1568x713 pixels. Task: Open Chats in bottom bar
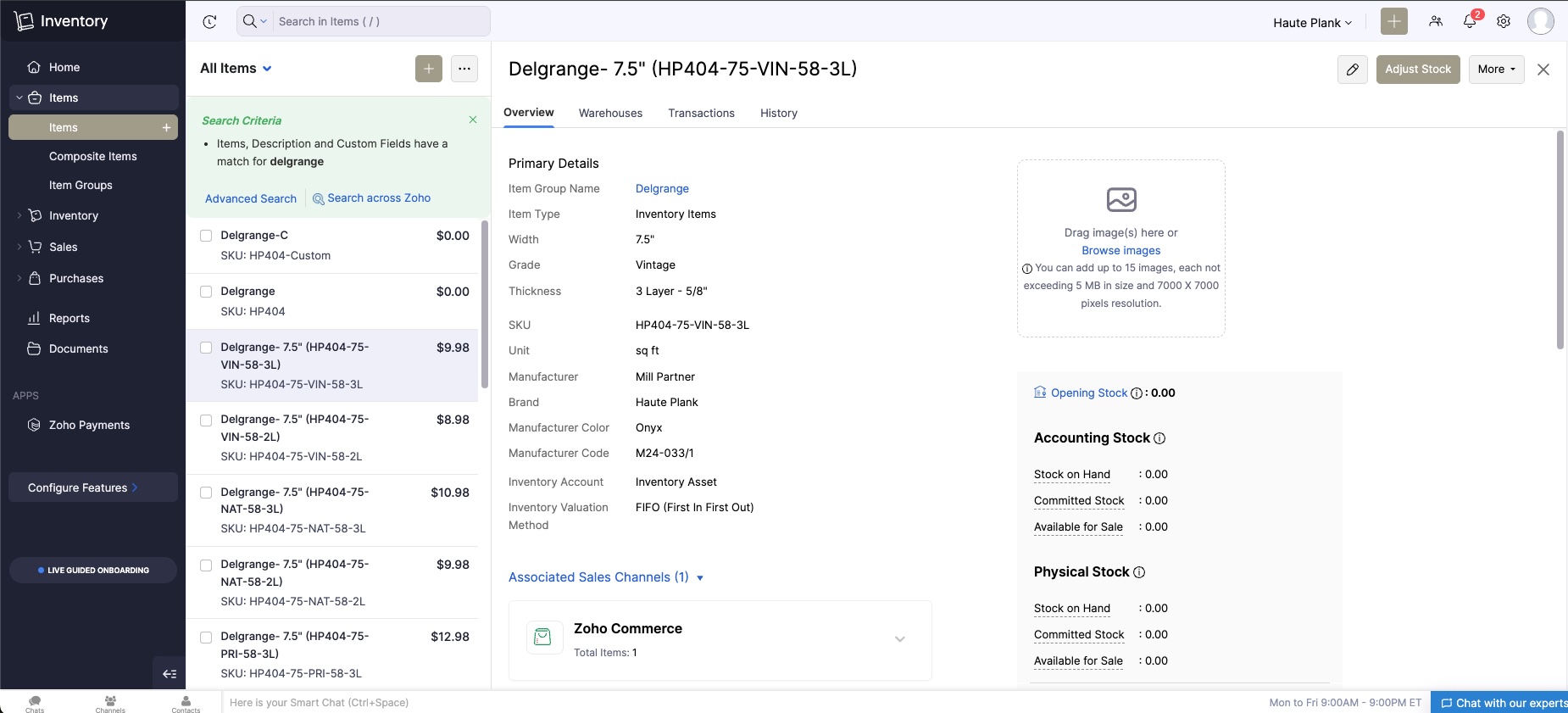pyautogui.click(x=35, y=703)
